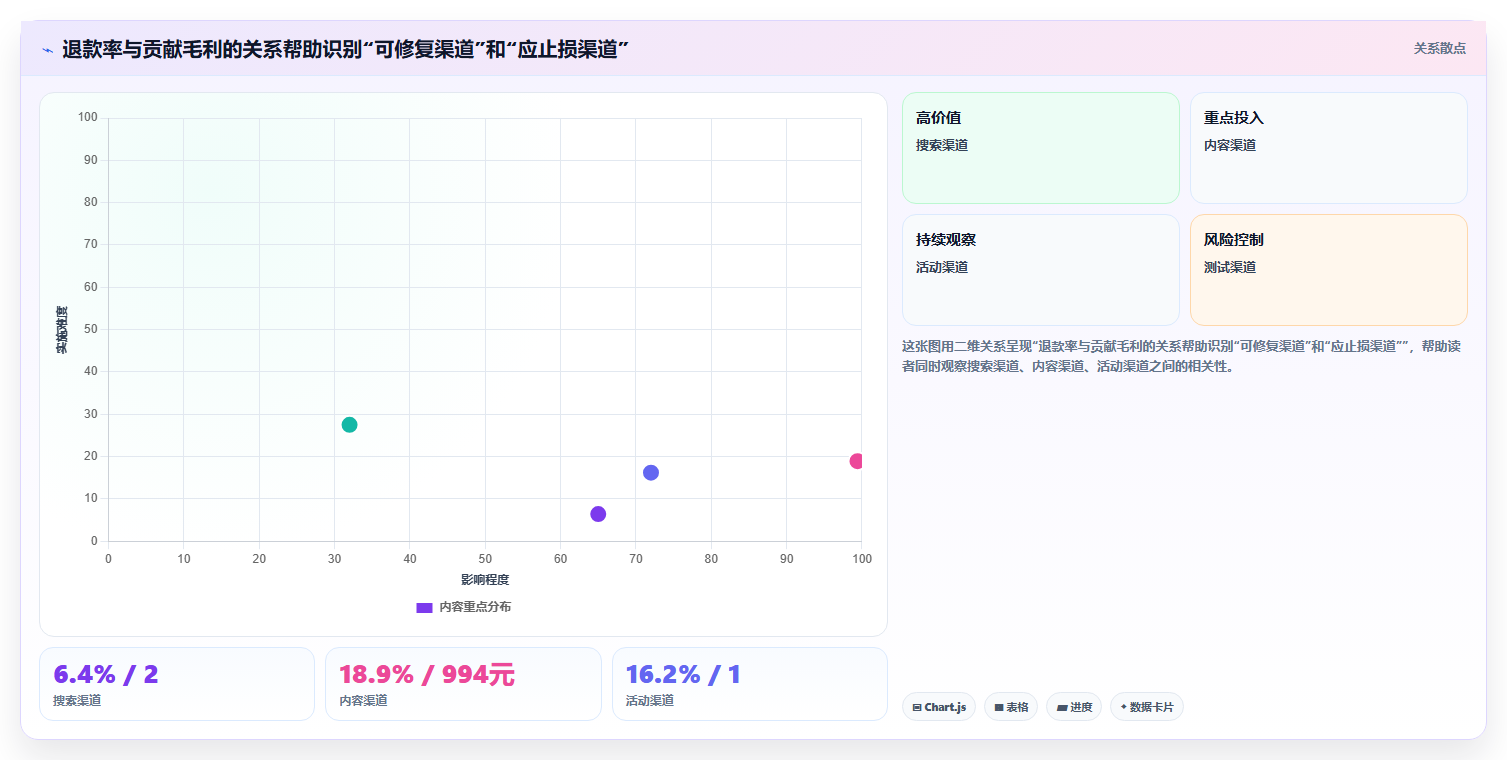Click the 进度 tag chip
This screenshot has height=760, width=1507.
[x=1074, y=707]
